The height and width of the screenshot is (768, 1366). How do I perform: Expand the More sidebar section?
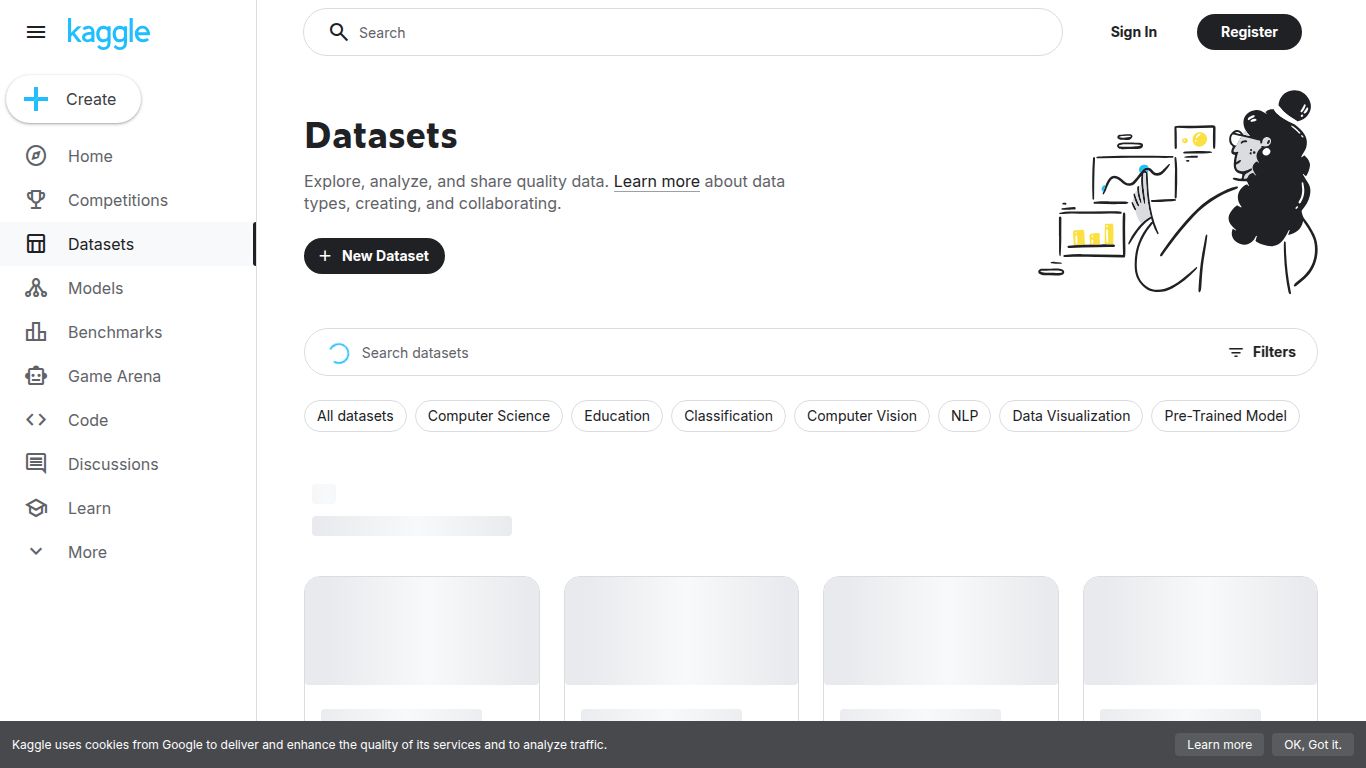35,552
